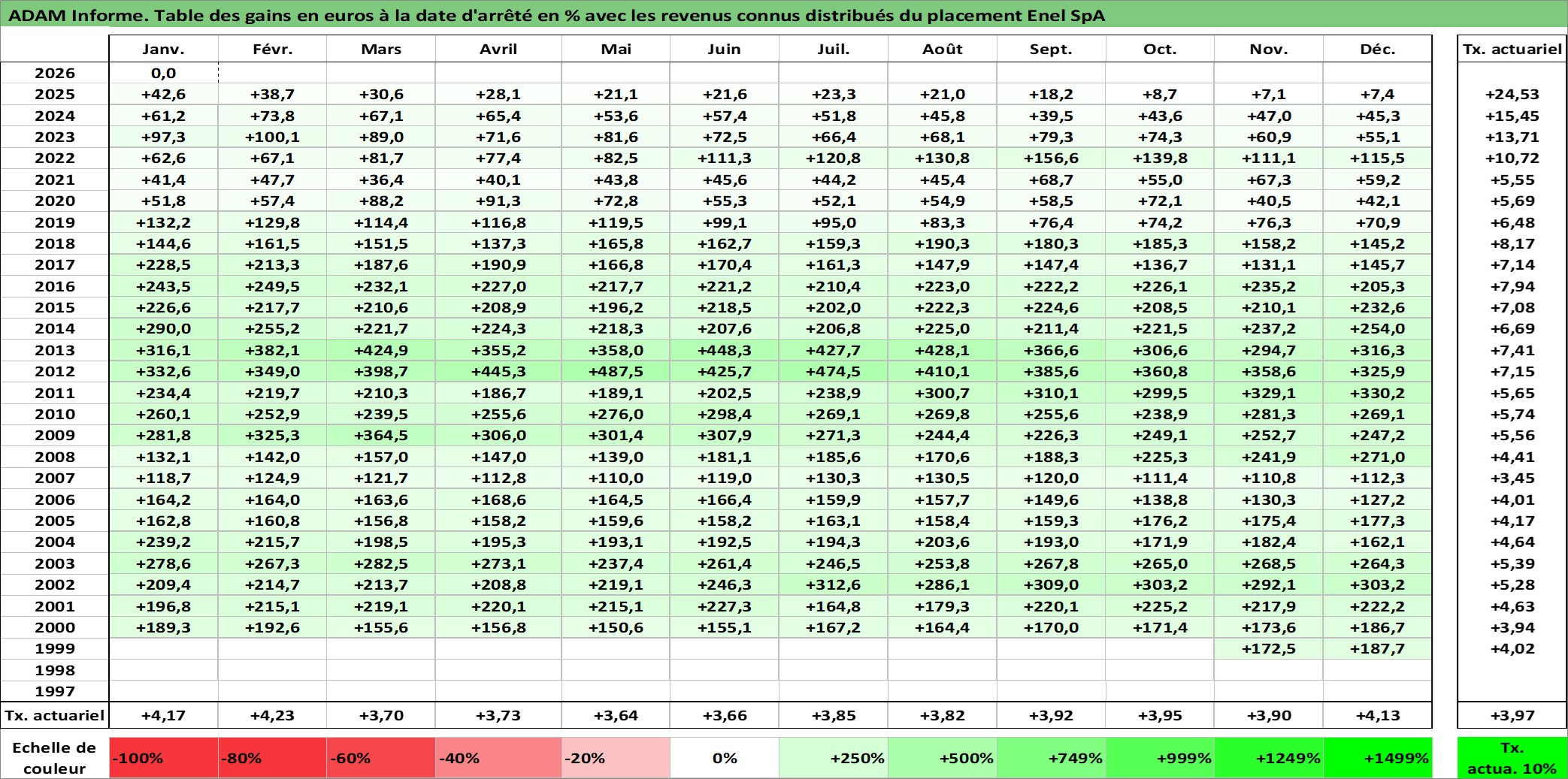This screenshot has height=779, width=1568.
Task: Click the 'Echelle de couleur' label
Action: pos(55,758)
